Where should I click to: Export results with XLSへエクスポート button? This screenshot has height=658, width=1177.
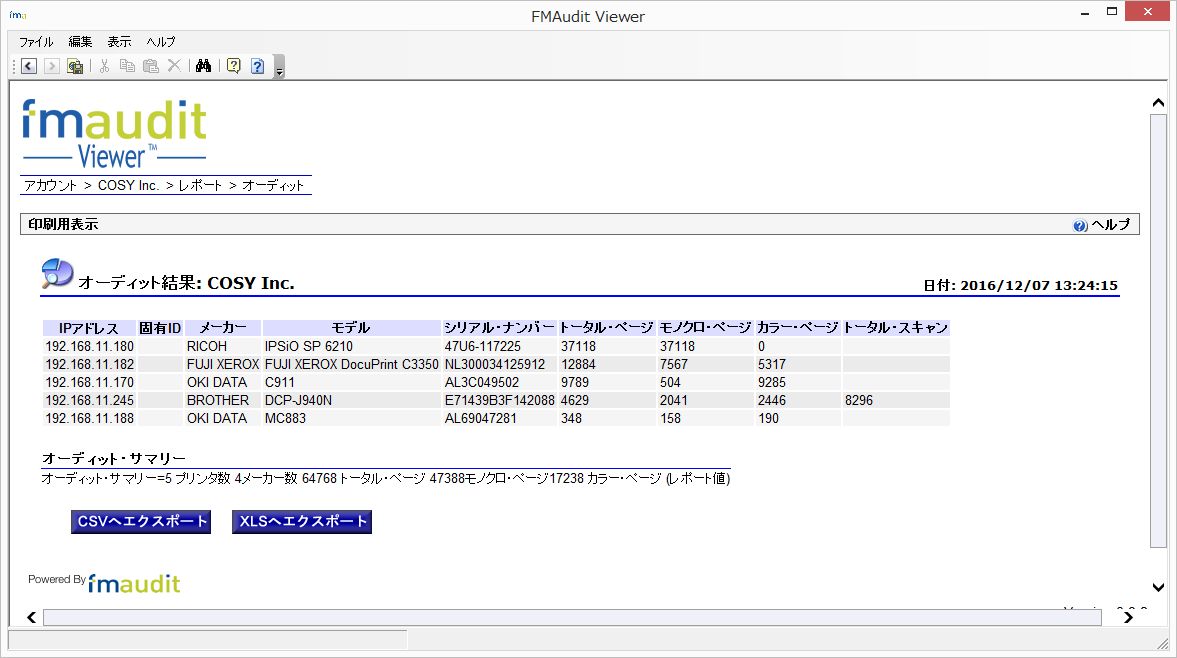click(x=302, y=521)
